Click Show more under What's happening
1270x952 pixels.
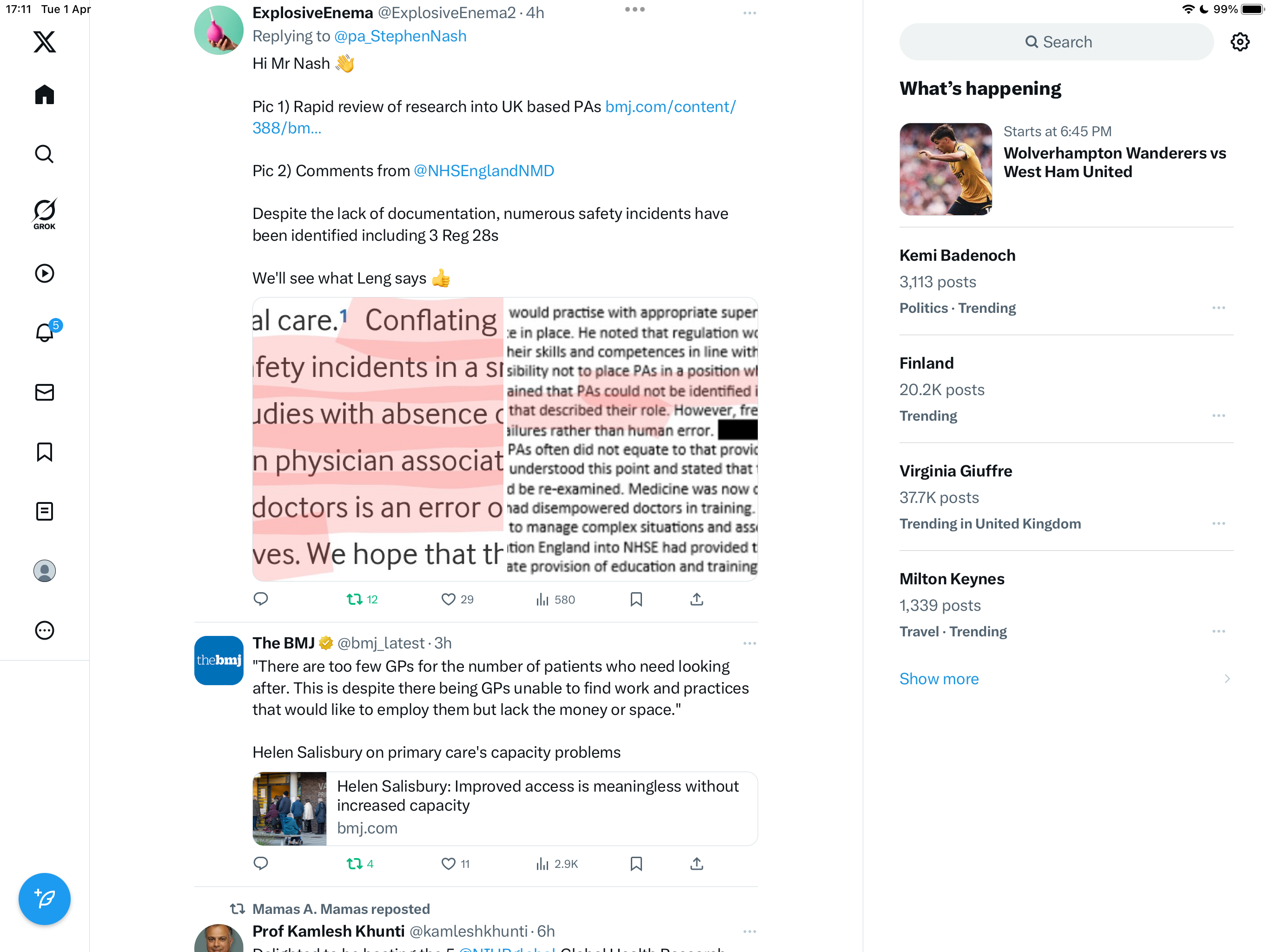point(939,679)
